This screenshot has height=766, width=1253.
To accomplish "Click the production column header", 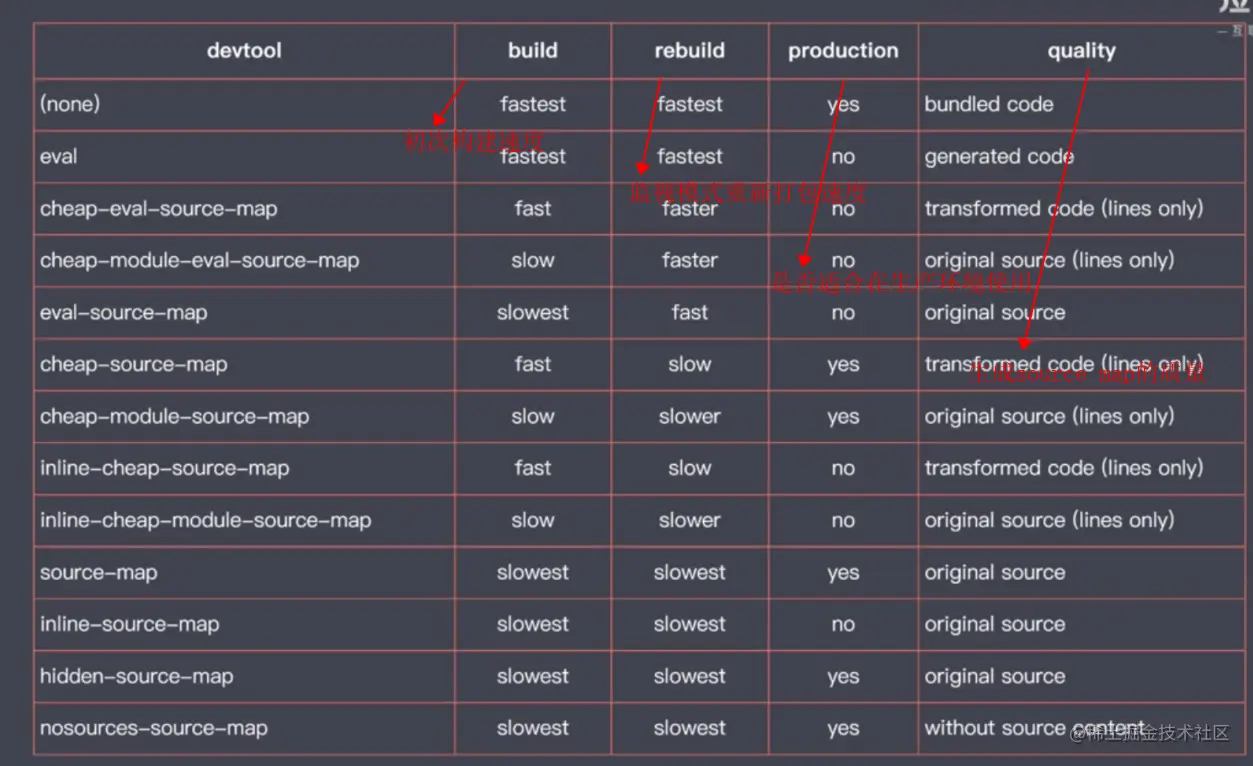I will pos(843,51).
